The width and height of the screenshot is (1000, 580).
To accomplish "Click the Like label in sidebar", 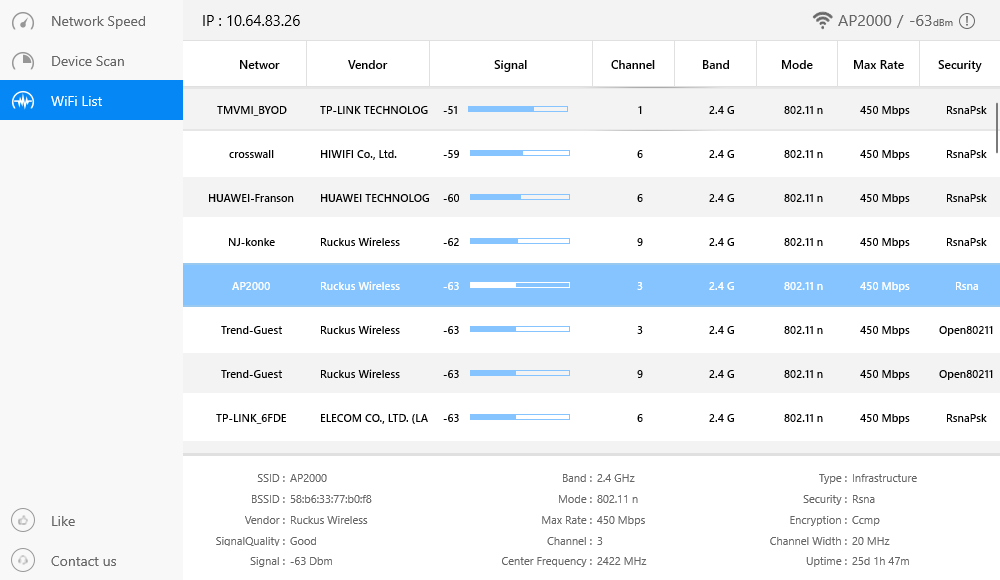I will point(63,521).
